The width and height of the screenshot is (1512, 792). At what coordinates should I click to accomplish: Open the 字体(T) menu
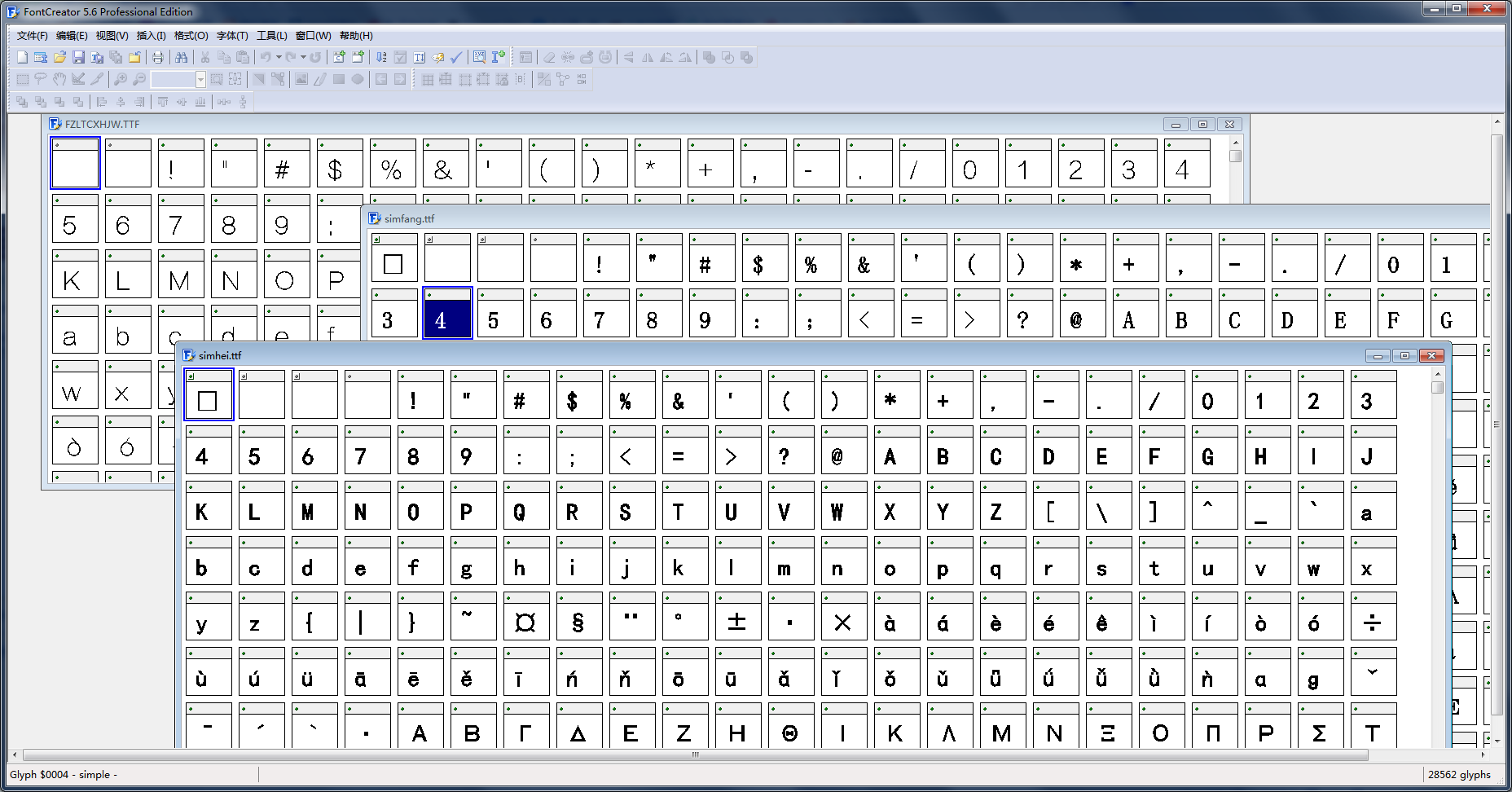232,36
